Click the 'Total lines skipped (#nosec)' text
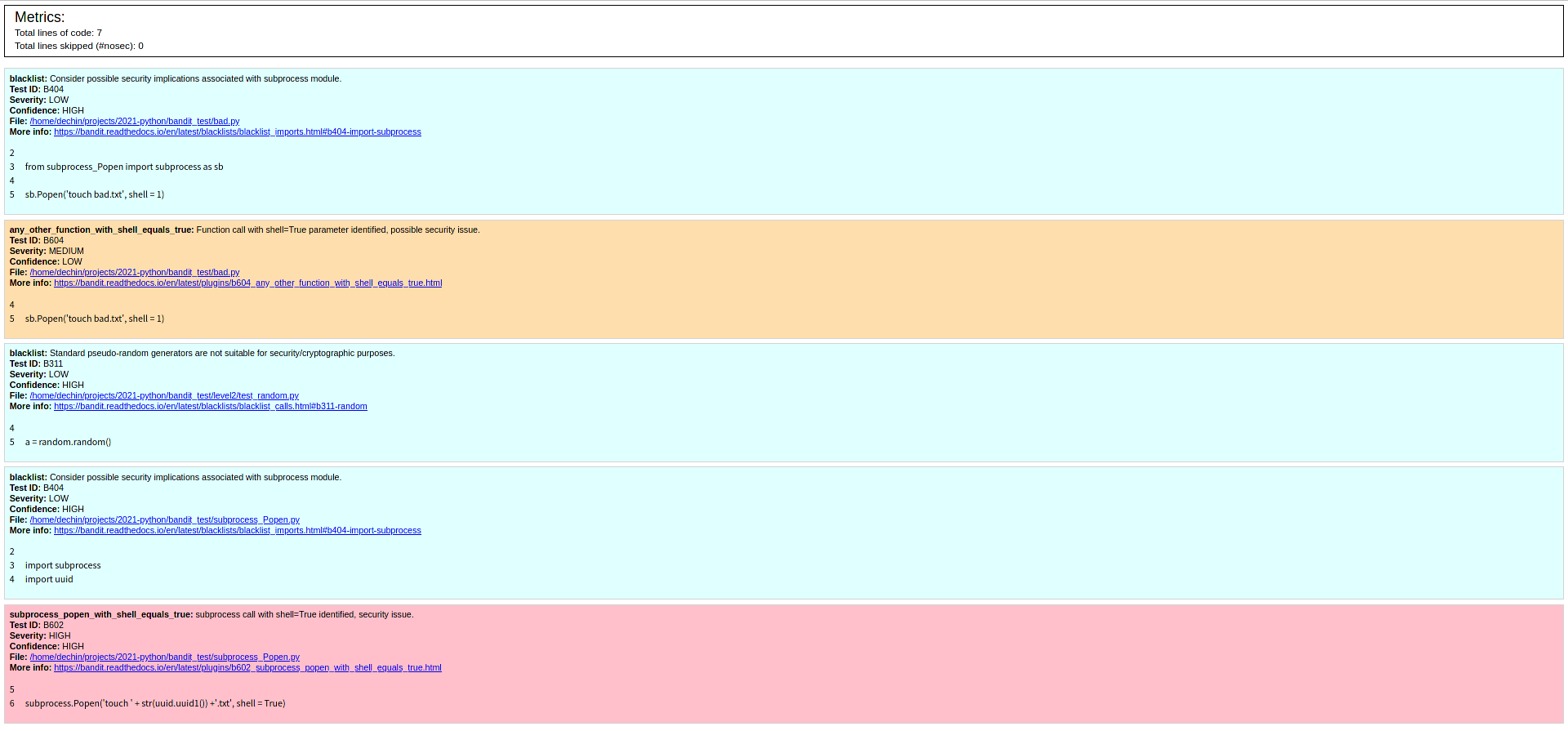Screen dimensions: 1568x731 pyautogui.click(x=78, y=46)
